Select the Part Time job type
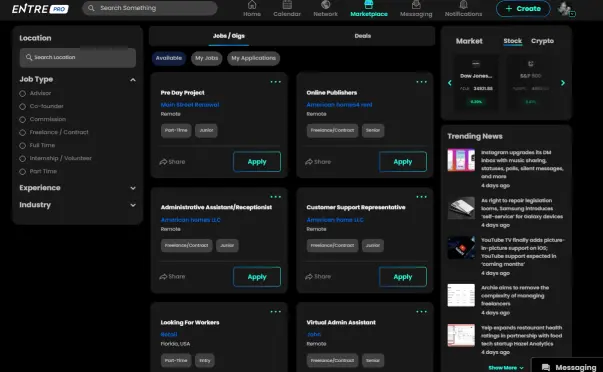 [x=23, y=172]
